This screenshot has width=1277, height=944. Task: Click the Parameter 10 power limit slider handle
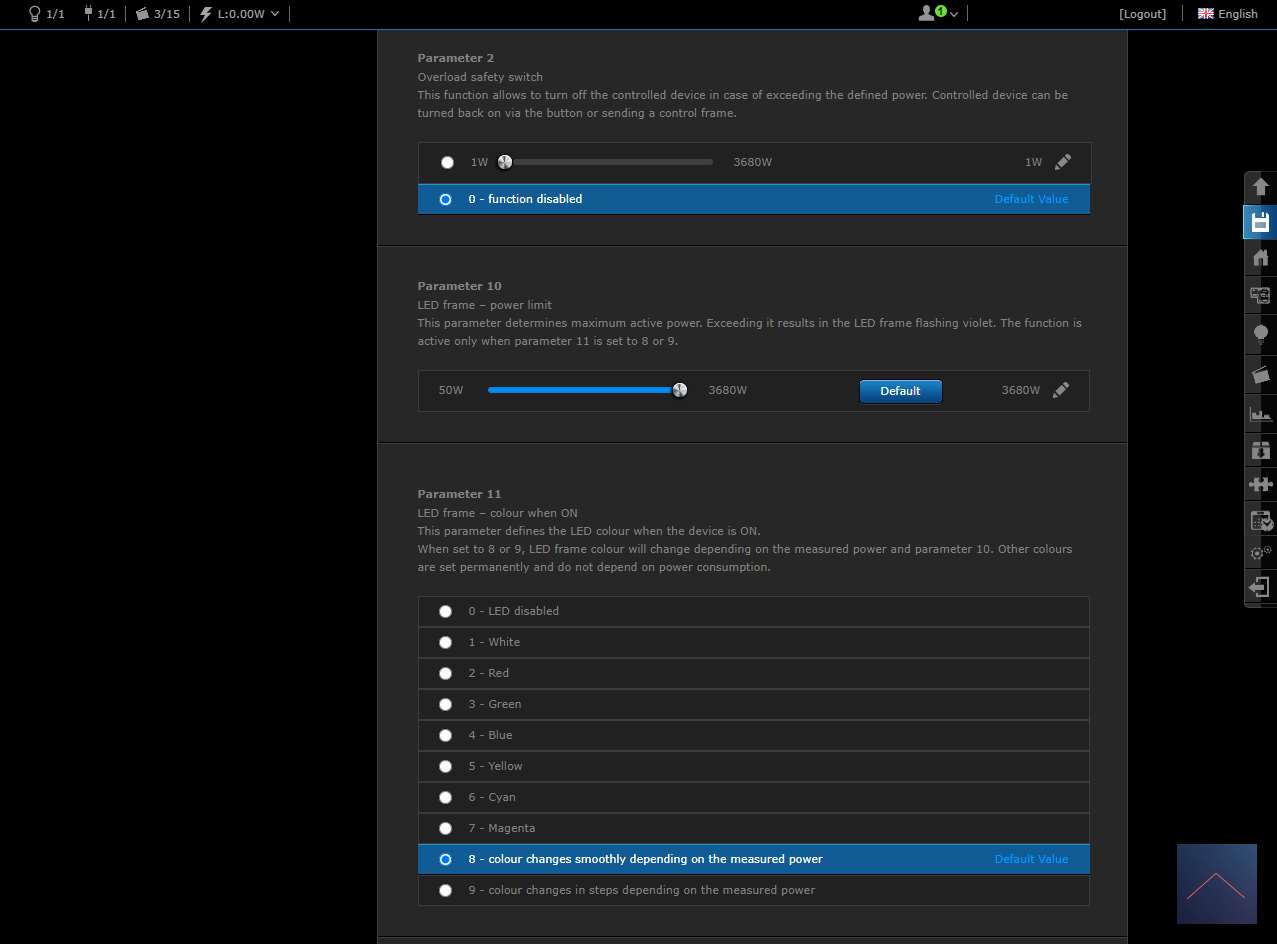click(x=680, y=390)
